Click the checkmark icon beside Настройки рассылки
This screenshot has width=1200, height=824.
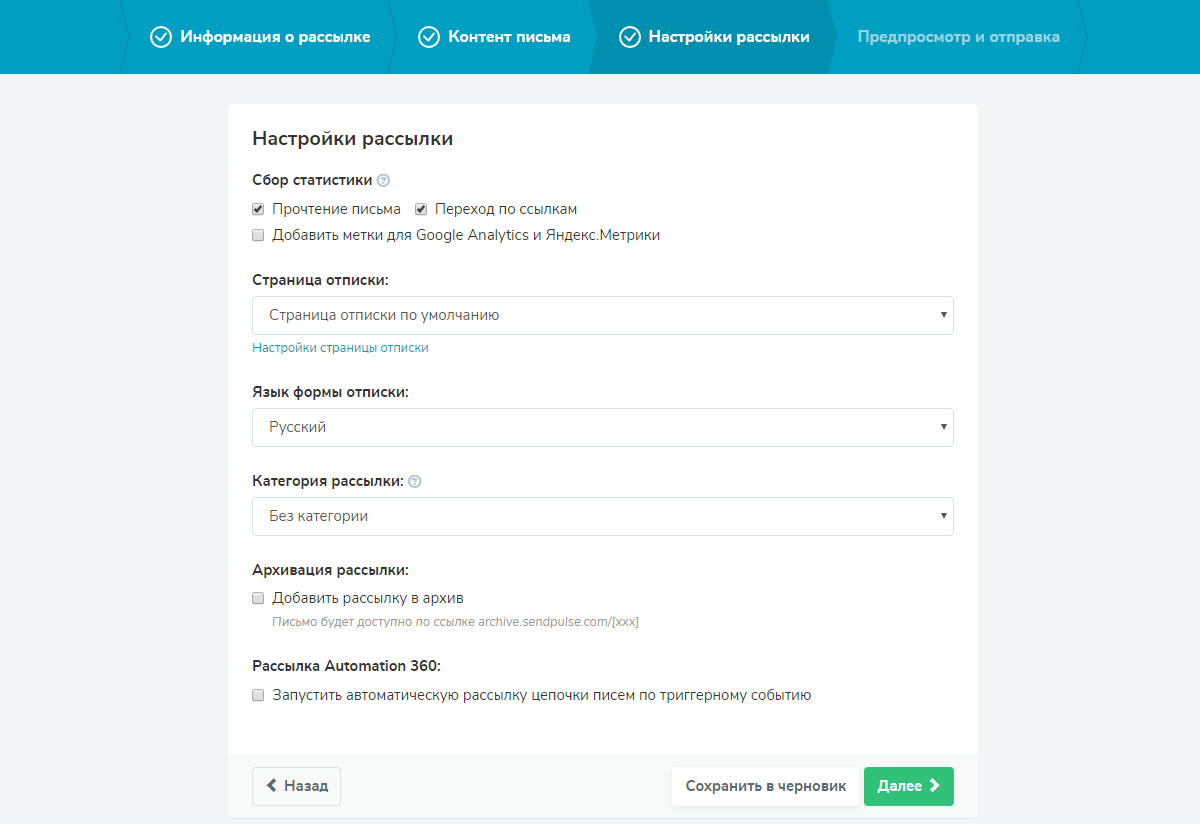pos(629,37)
